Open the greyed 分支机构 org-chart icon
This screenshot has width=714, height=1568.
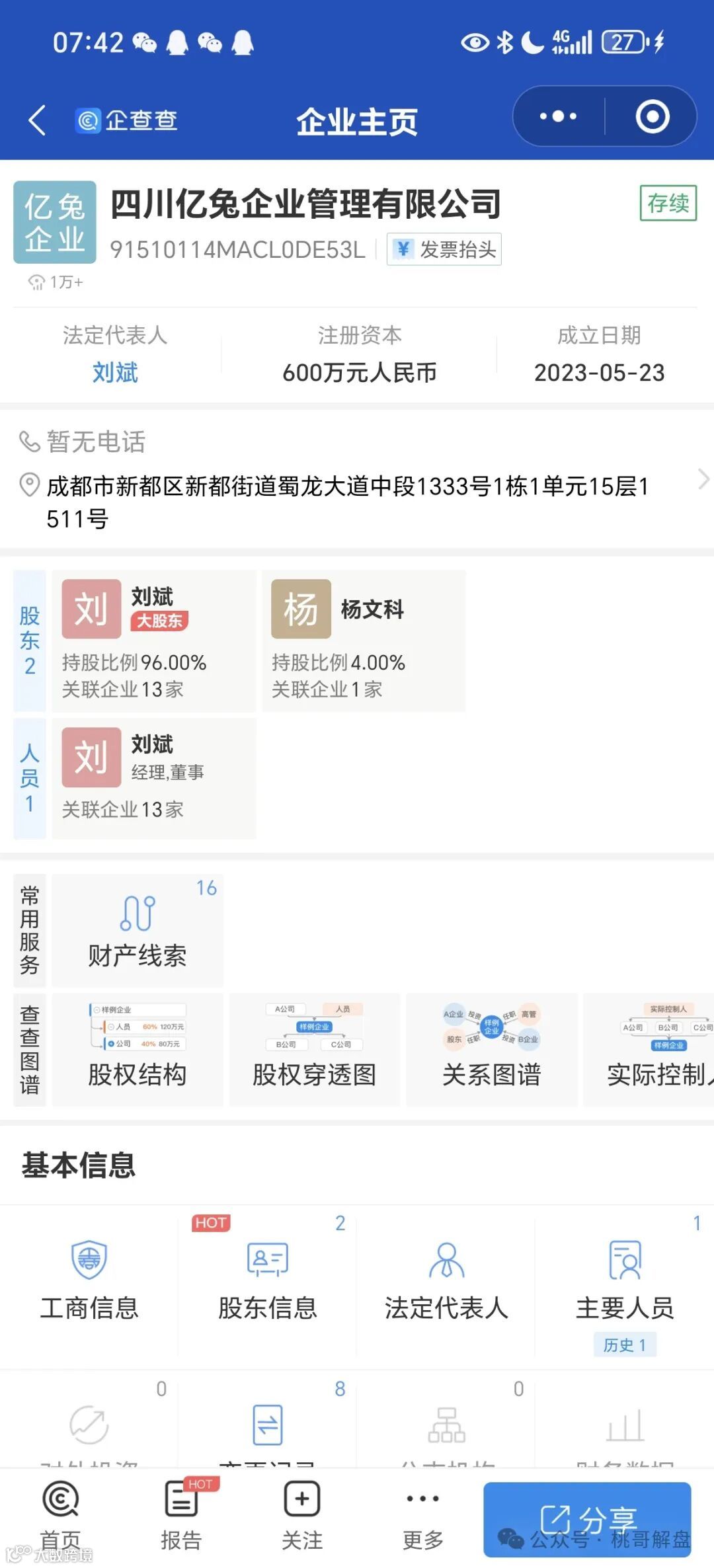point(446,1425)
